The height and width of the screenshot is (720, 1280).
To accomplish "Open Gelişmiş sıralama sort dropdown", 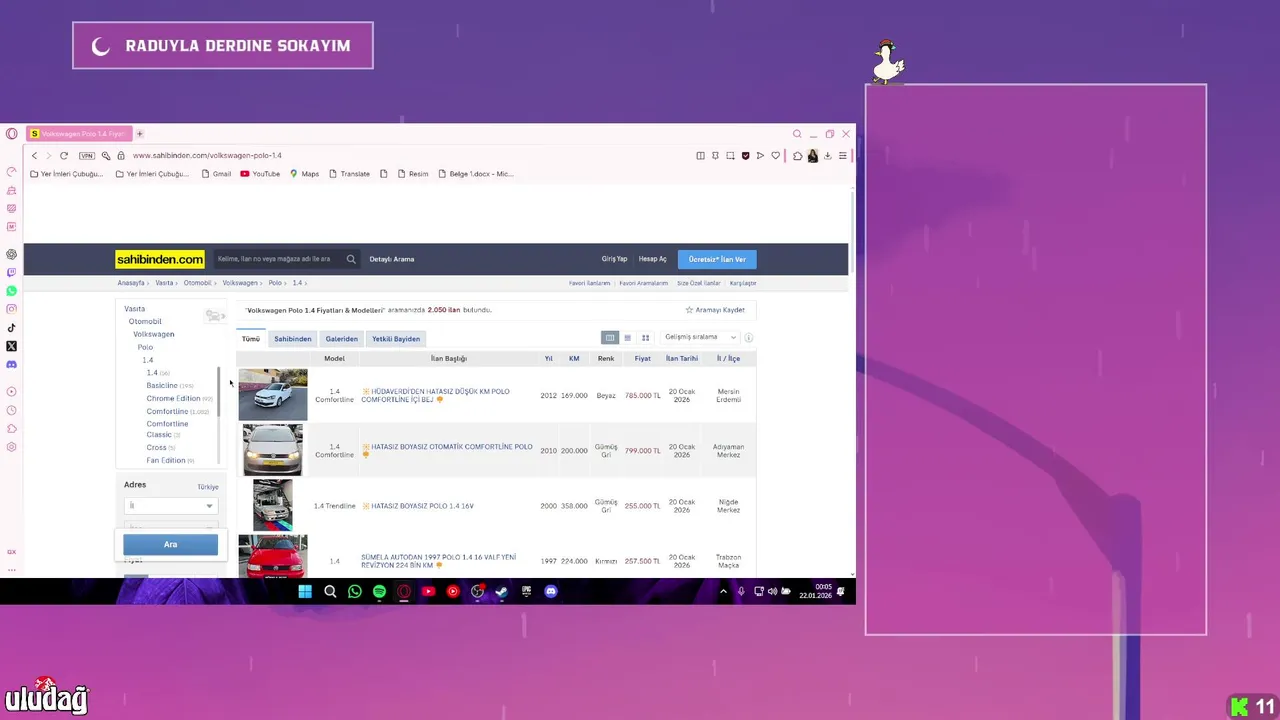I will pyautogui.click(x=700, y=338).
